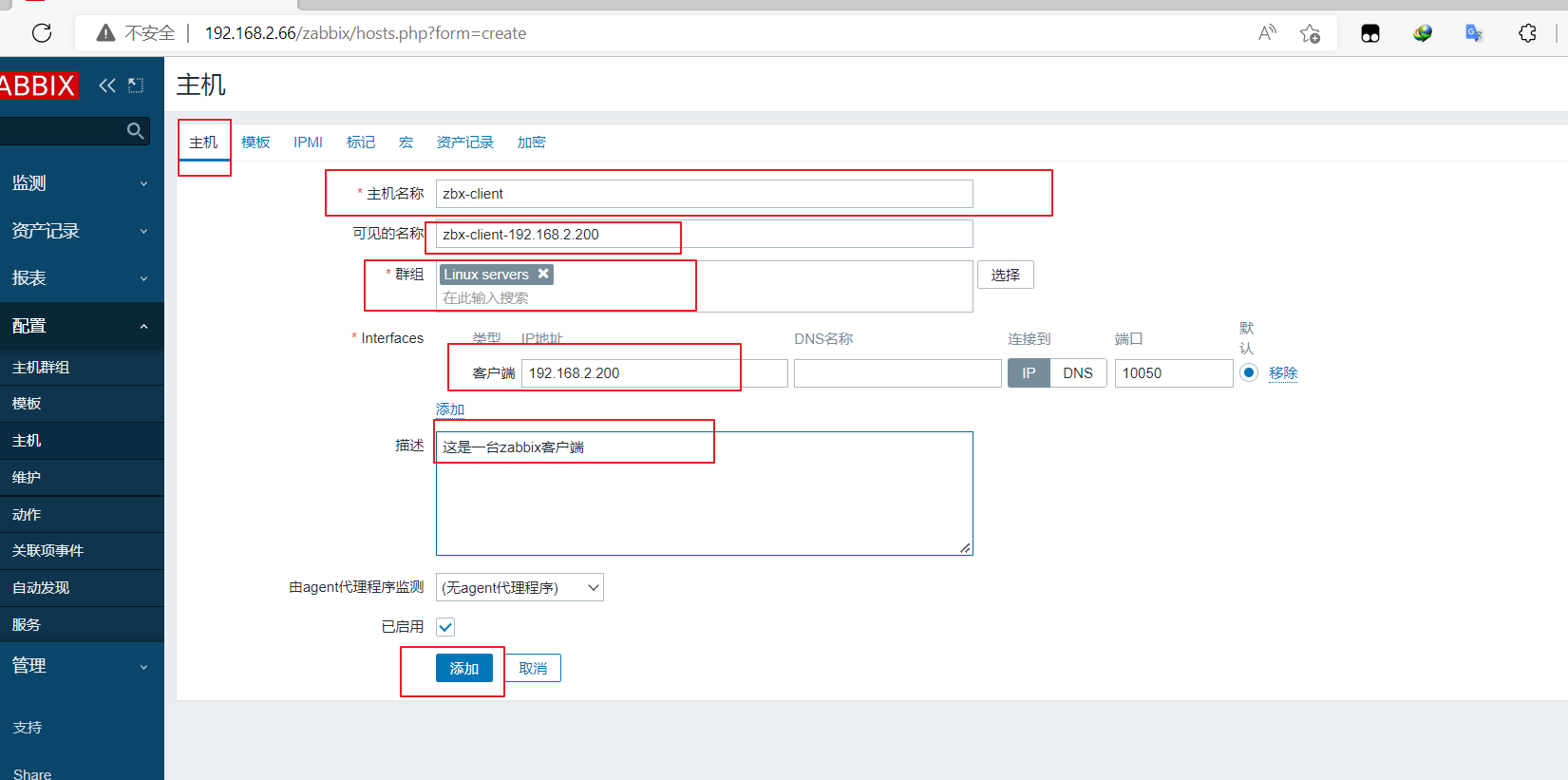
Task: Expand the 资产记录 inventory sidebar menu
Action: tap(82, 231)
